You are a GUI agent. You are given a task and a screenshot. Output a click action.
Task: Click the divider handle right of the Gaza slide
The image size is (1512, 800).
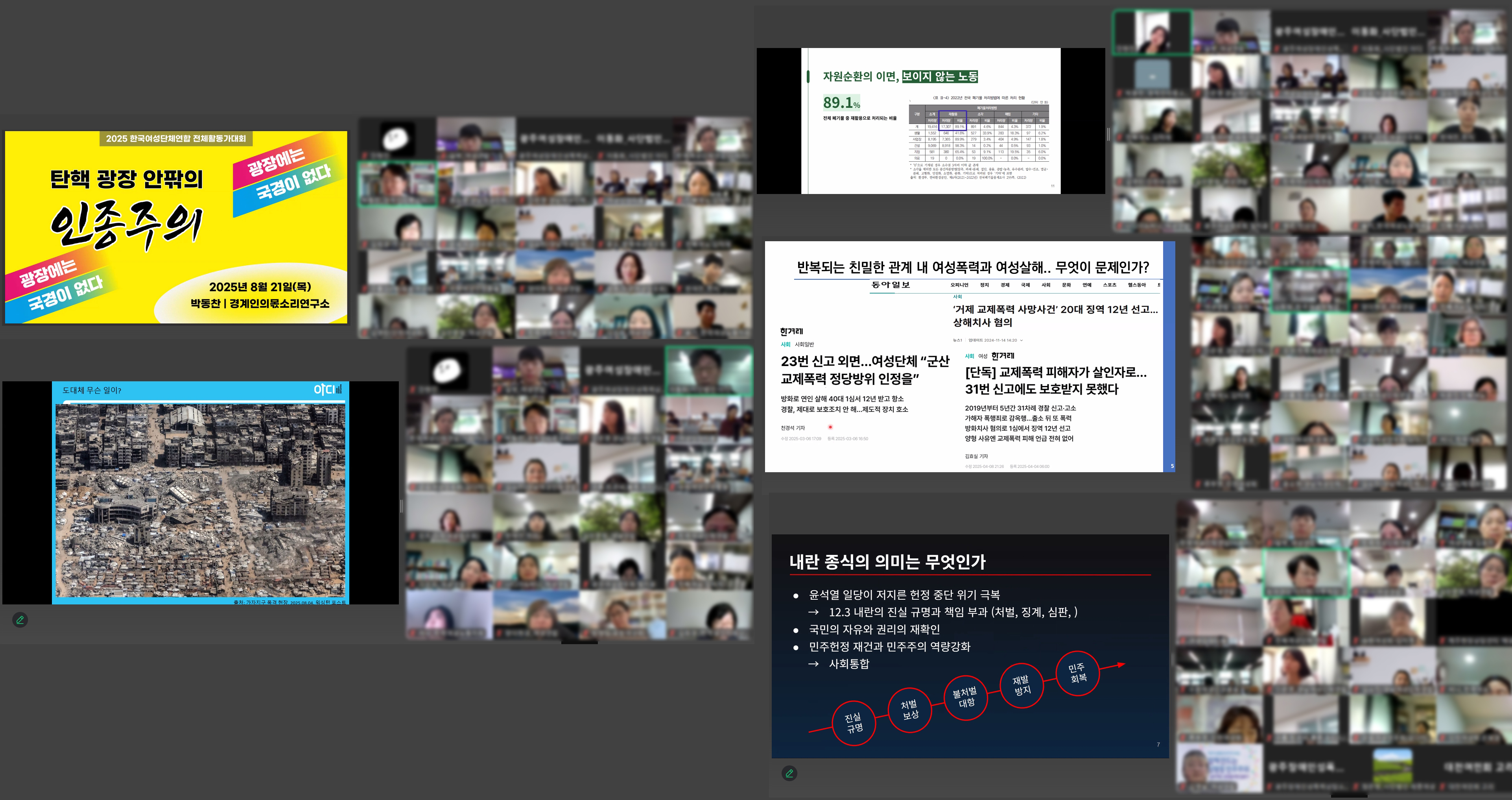[x=402, y=506]
